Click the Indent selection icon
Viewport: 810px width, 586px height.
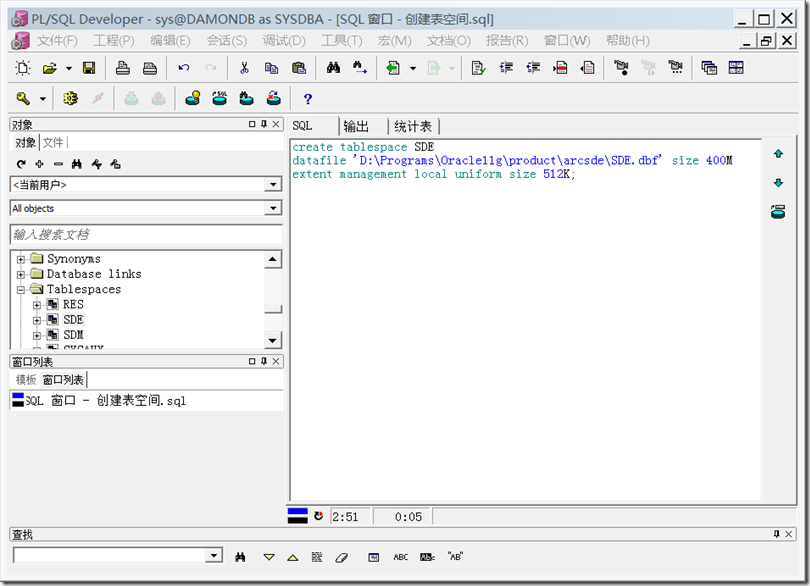click(x=506, y=68)
